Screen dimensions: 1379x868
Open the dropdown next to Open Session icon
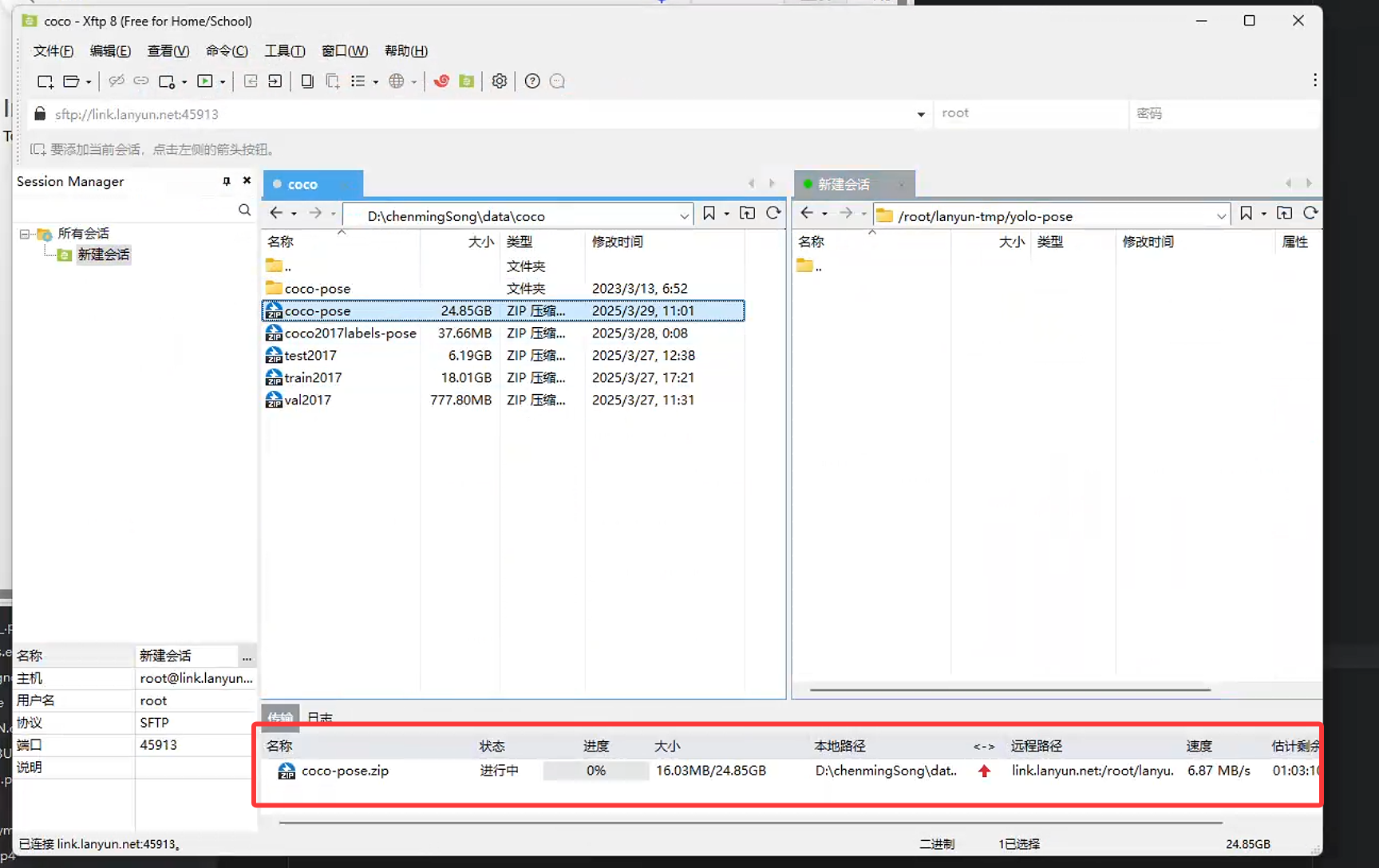tap(89, 81)
